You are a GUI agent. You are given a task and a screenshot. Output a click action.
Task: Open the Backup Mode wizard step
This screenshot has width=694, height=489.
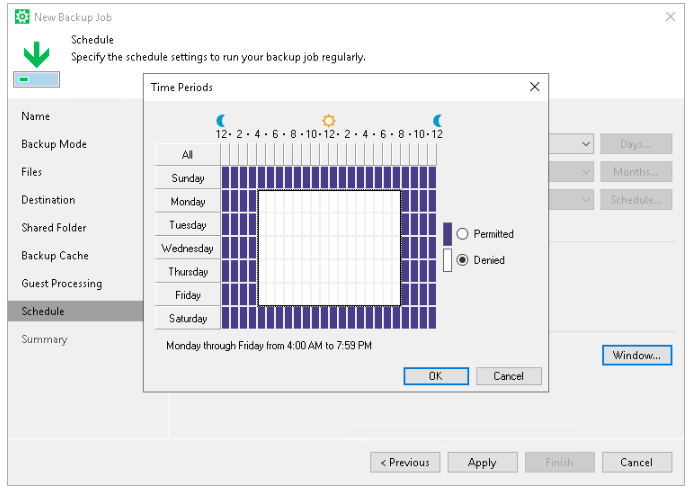point(54,144)
